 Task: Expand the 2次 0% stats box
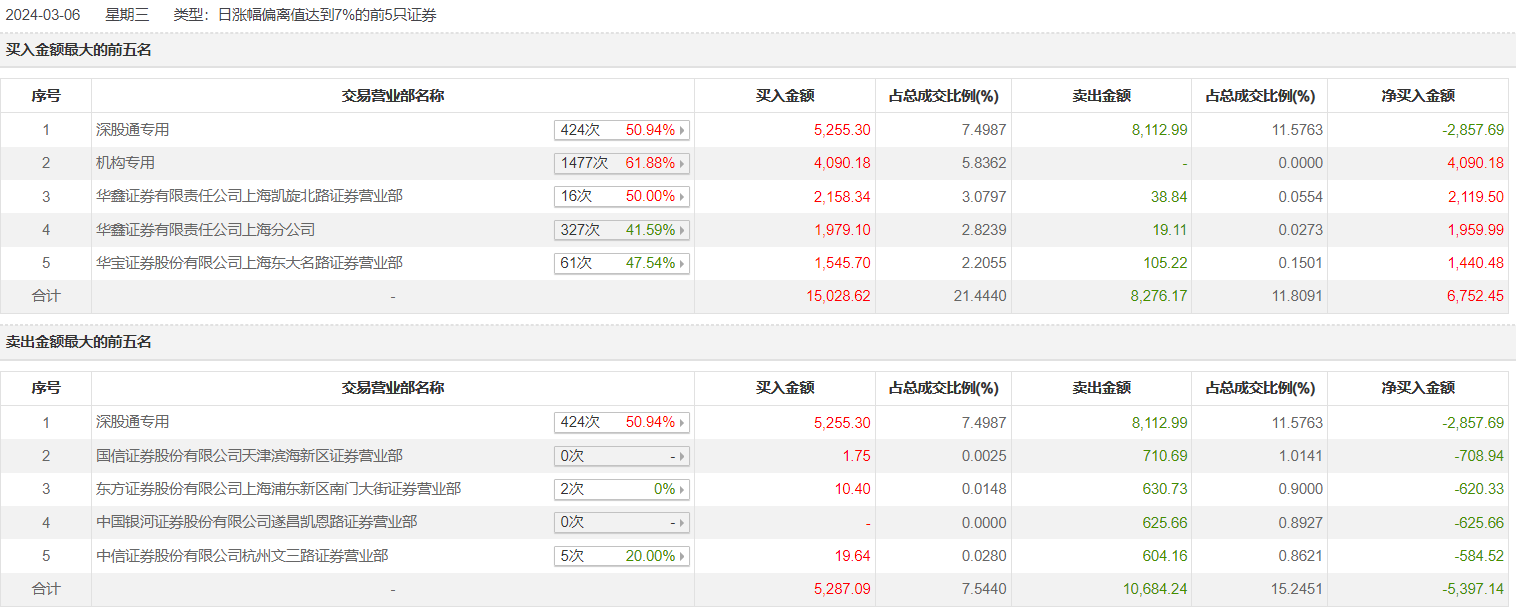[x=683, y=490]
